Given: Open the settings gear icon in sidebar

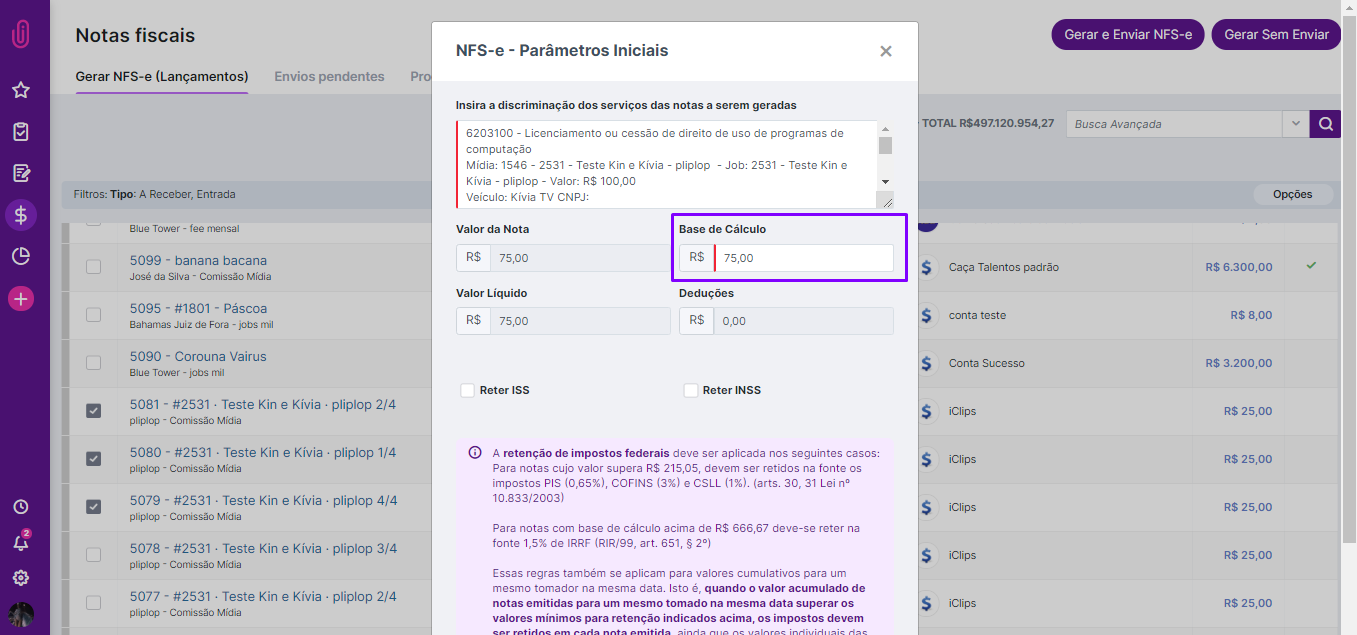Looking at the screenshot, I should point(20,578).
